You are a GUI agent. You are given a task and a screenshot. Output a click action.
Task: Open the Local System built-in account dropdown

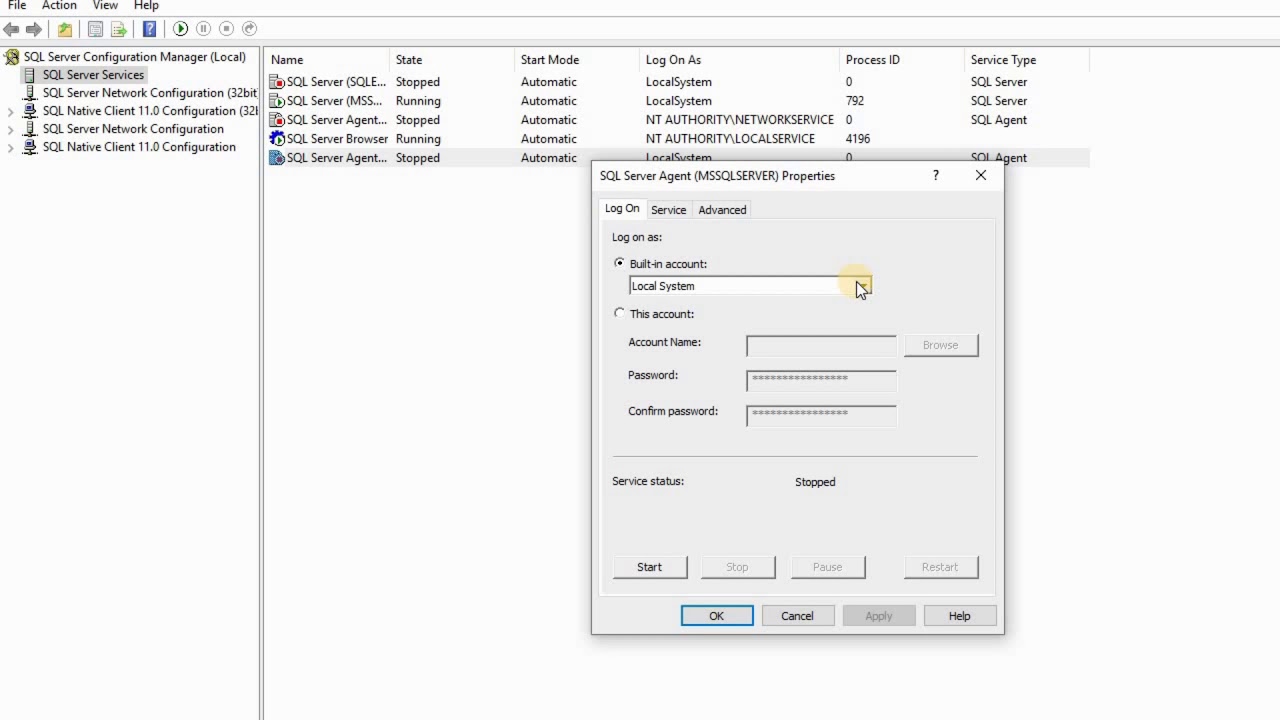tap(863, 286)
